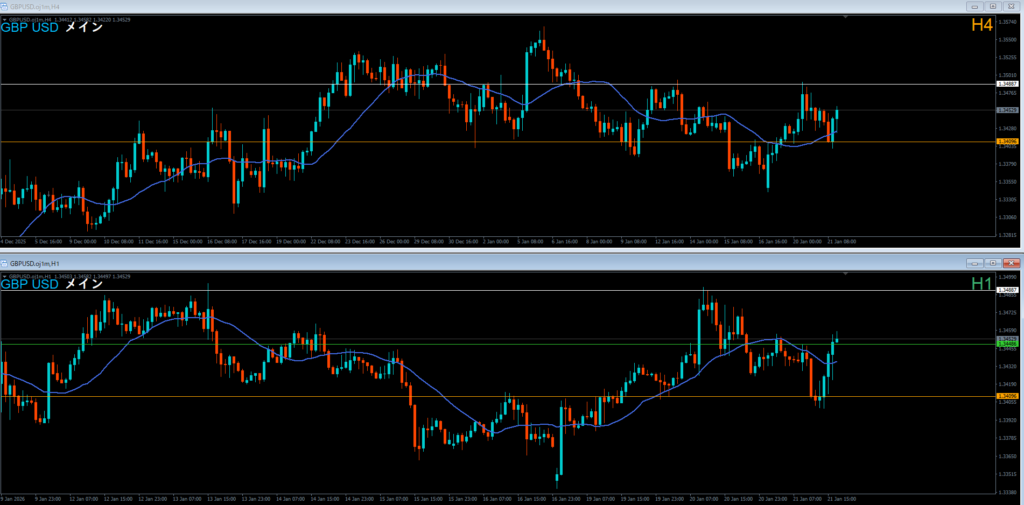Expand the GBPUSD H1 one-click trading arrow
Image resolution: width=1024 pixels, height=505 pixels.
click(x=4, y=275)
